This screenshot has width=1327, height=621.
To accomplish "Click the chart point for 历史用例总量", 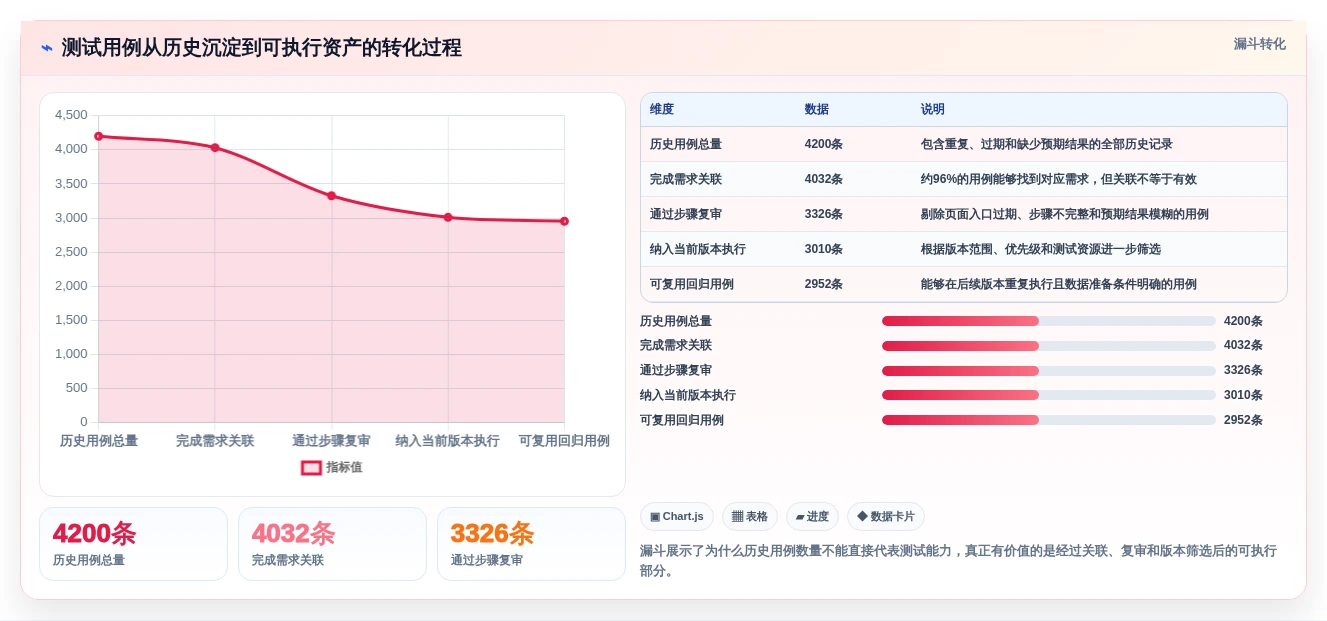I will coord(98,136).
